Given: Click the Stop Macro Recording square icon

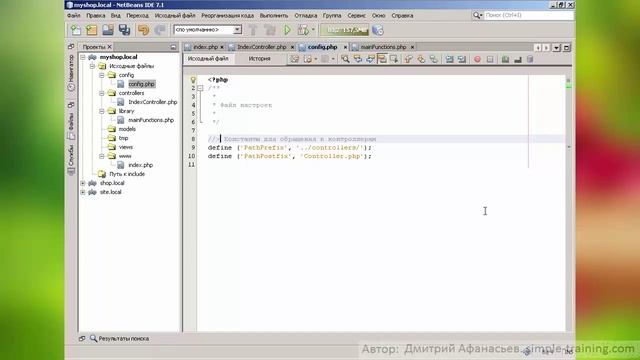Looking at the screenshot, I should click(490, 59).
